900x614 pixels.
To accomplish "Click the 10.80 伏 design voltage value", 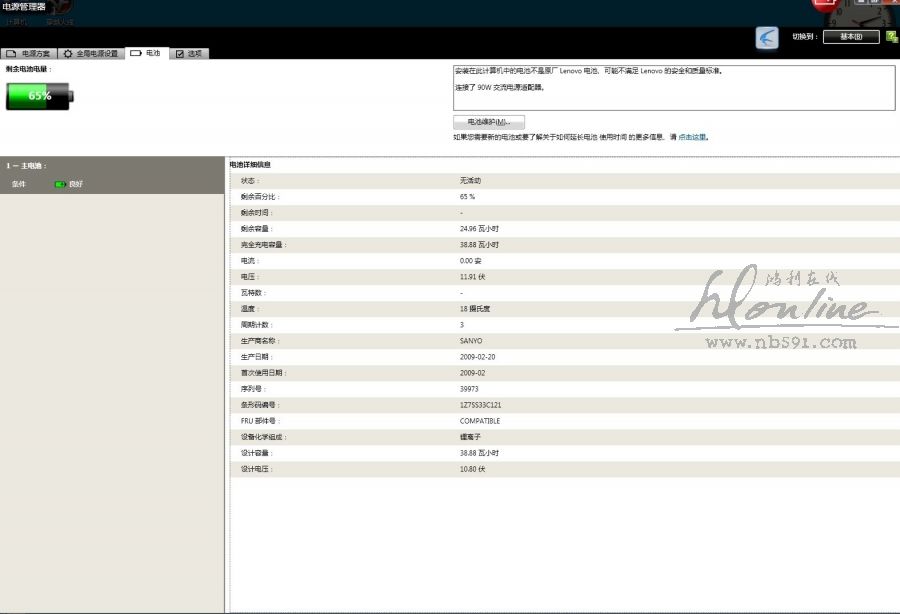I will 472,469.
